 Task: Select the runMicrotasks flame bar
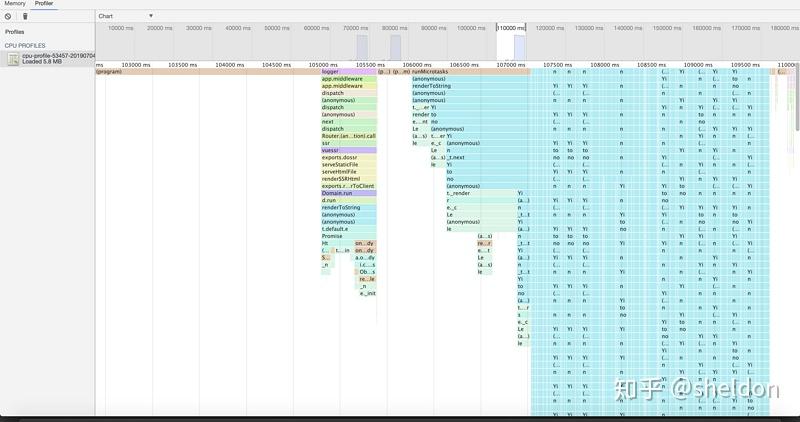pyautogui.click(x=471, y=72)
